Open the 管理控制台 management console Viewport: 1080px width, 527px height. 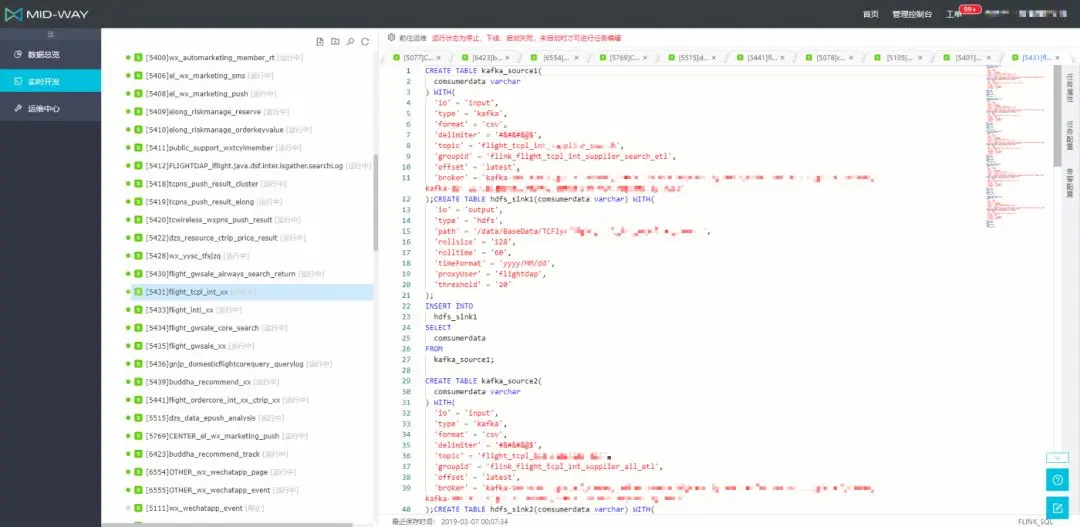912,14
